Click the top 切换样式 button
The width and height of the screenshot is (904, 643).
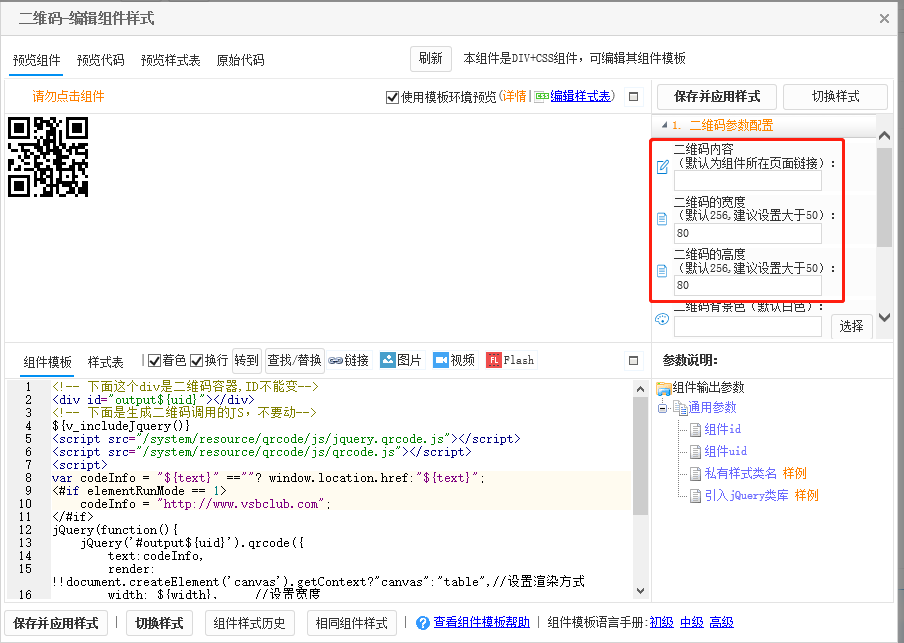pyautogui.click(x=835, y=96)
